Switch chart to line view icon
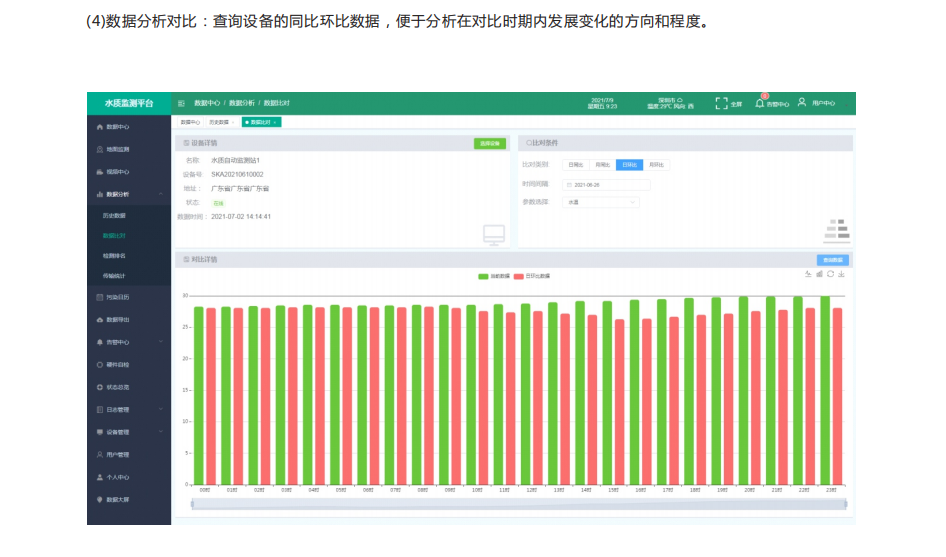This screenshot has height=557, width=946. pos(808,275)
